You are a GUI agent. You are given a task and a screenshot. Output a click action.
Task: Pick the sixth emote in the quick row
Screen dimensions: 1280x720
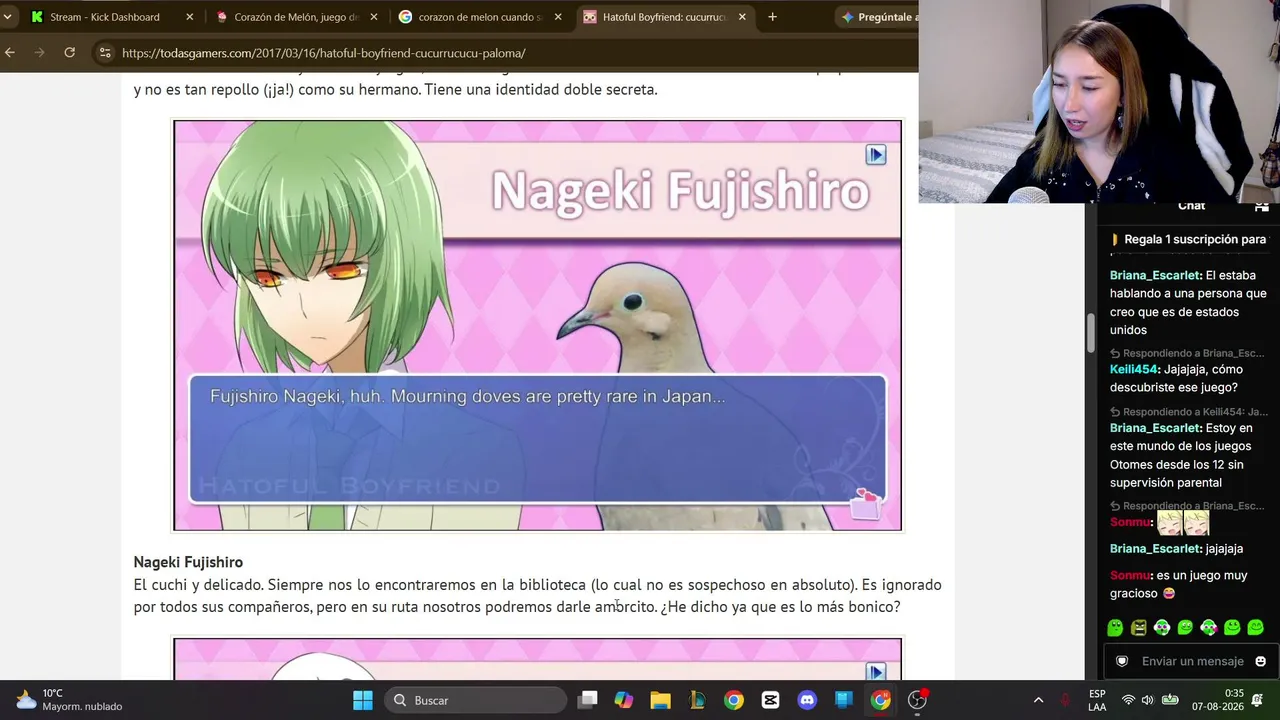1232,628
